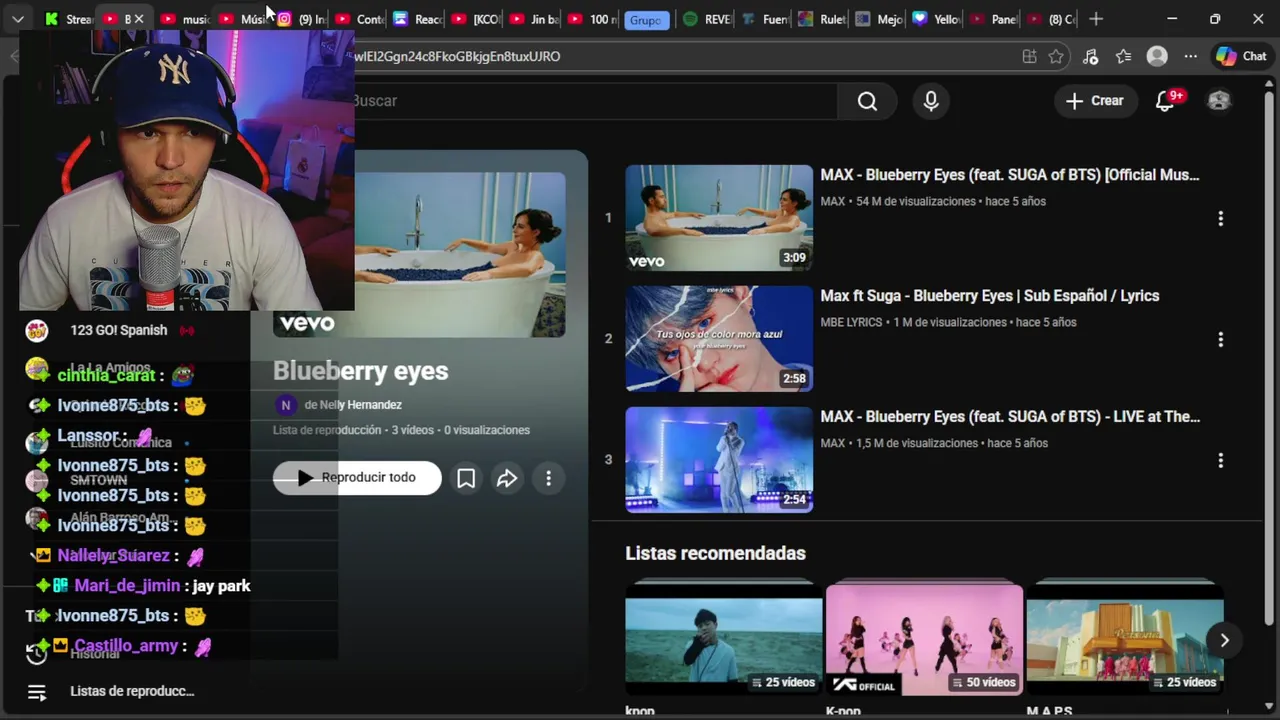Open the Copilot Chat button
Screen dimensions: 1280x720
click(x=1241, y=57)
